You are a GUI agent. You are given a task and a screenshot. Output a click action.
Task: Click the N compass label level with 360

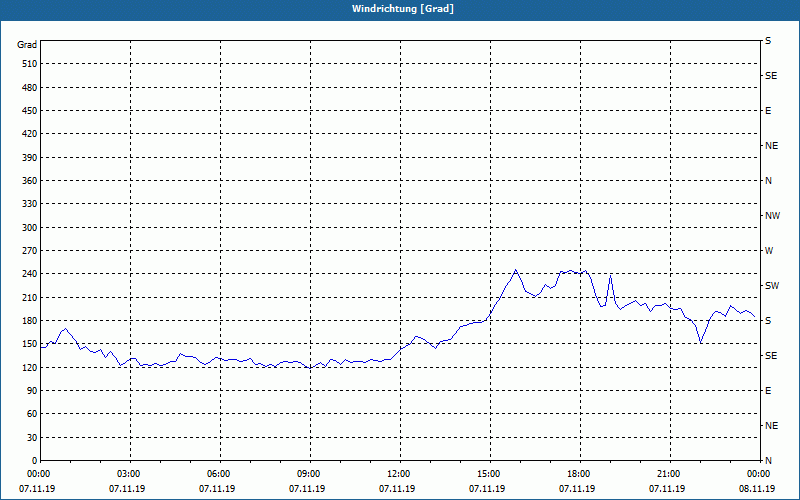coord(769,181)
